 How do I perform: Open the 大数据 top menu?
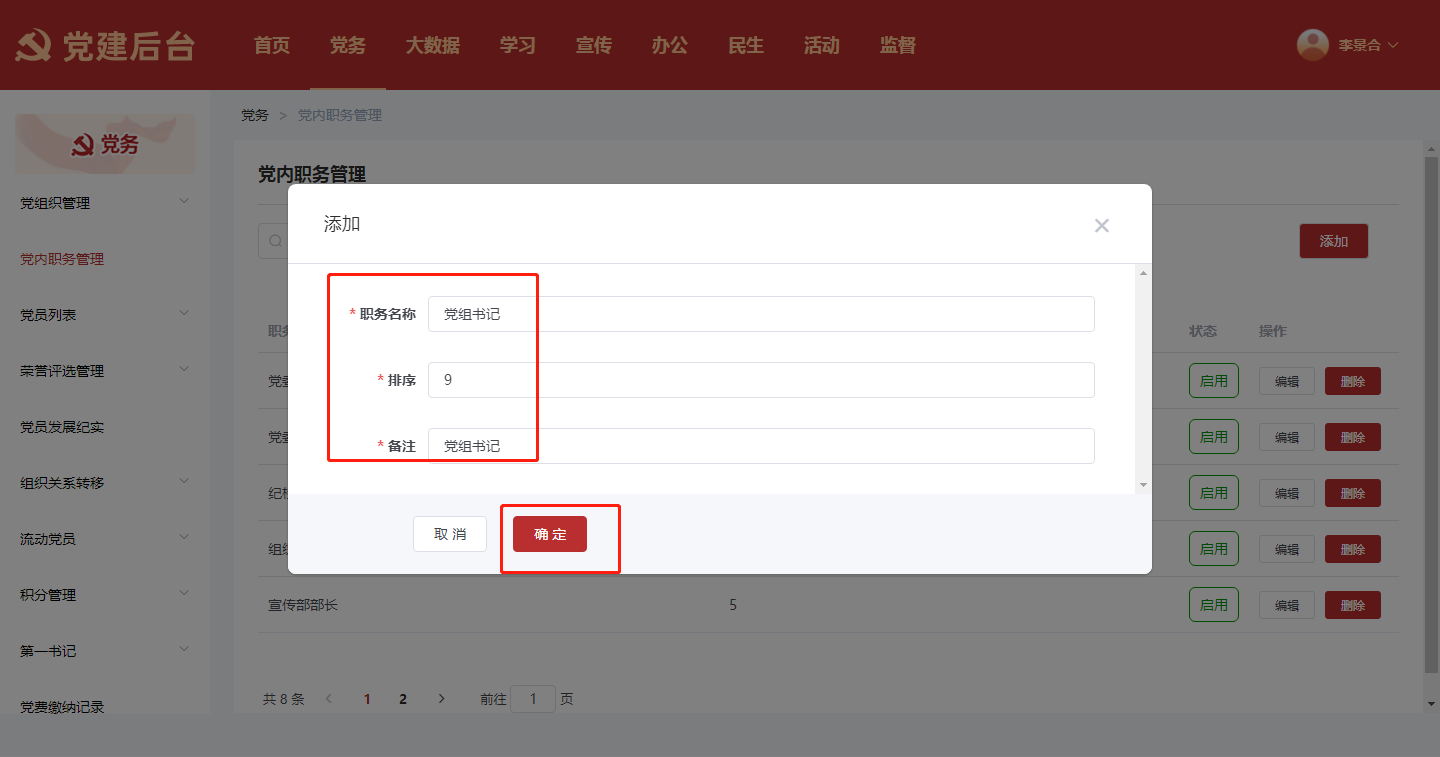click(432, 45)
